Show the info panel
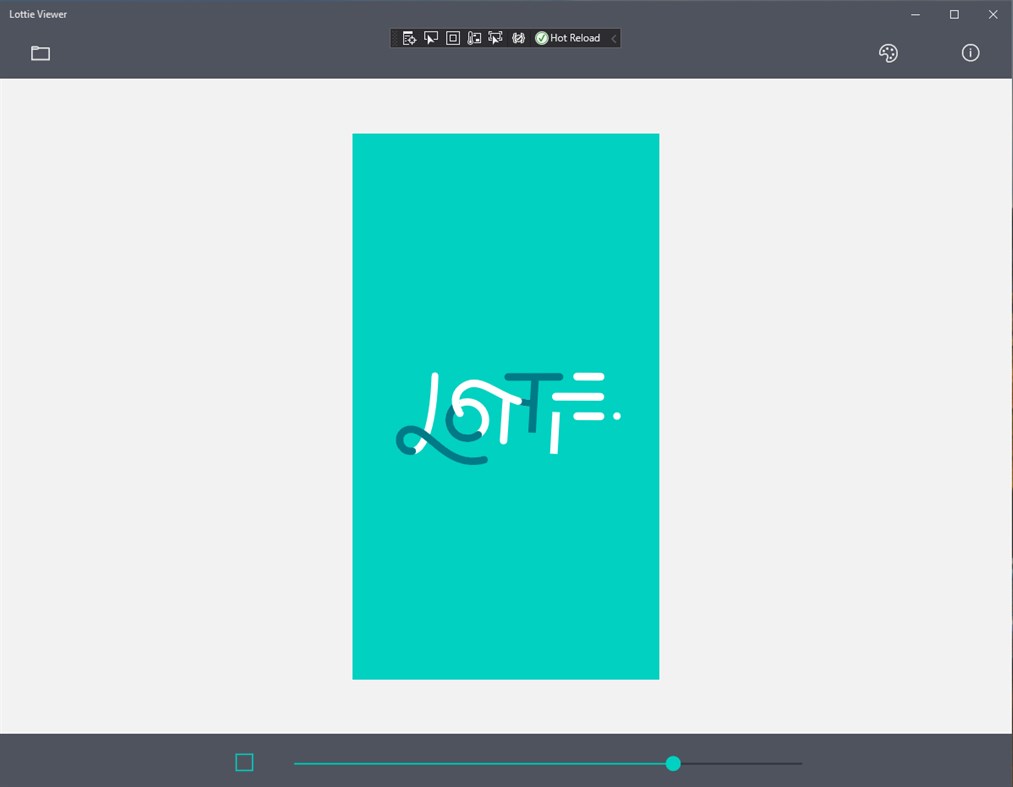1013x787 pixels. point(970,53)
